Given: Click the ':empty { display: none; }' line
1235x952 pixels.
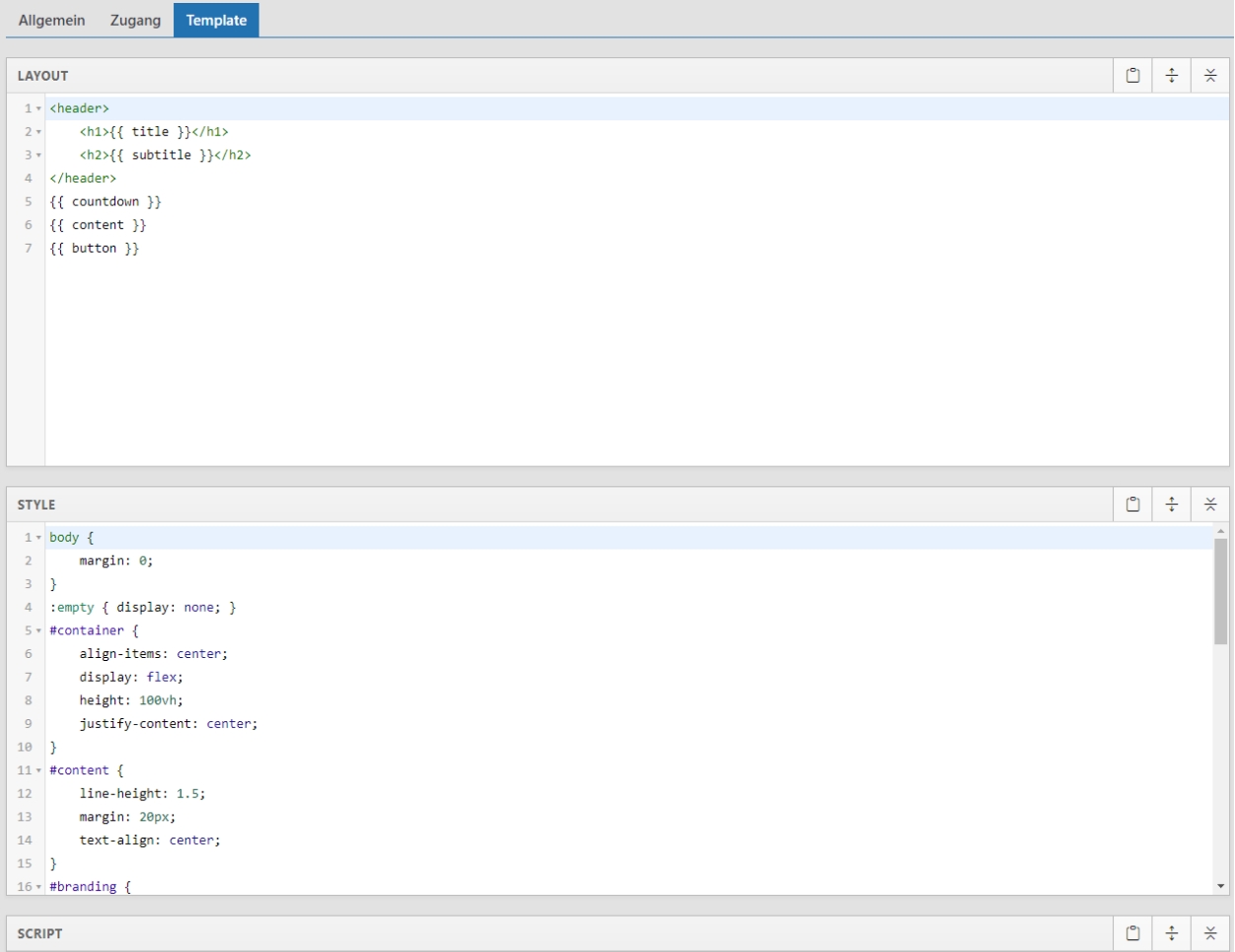Looking at the screenshot, I should click(x=143, y=608).
